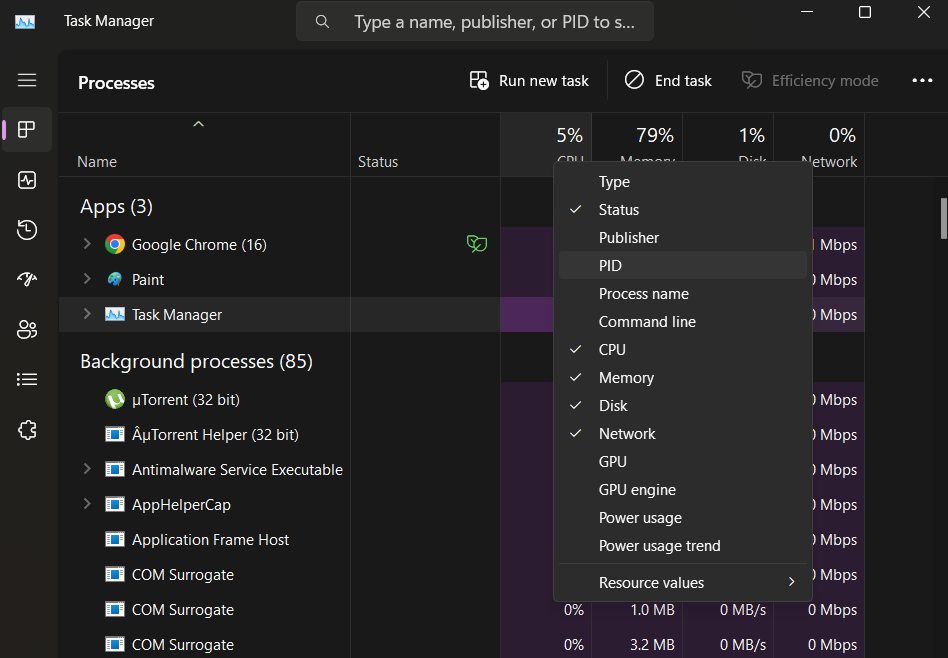The image size is (948, 658).
Task: Open the Users sidebar icon
Action: click(27, 330)
